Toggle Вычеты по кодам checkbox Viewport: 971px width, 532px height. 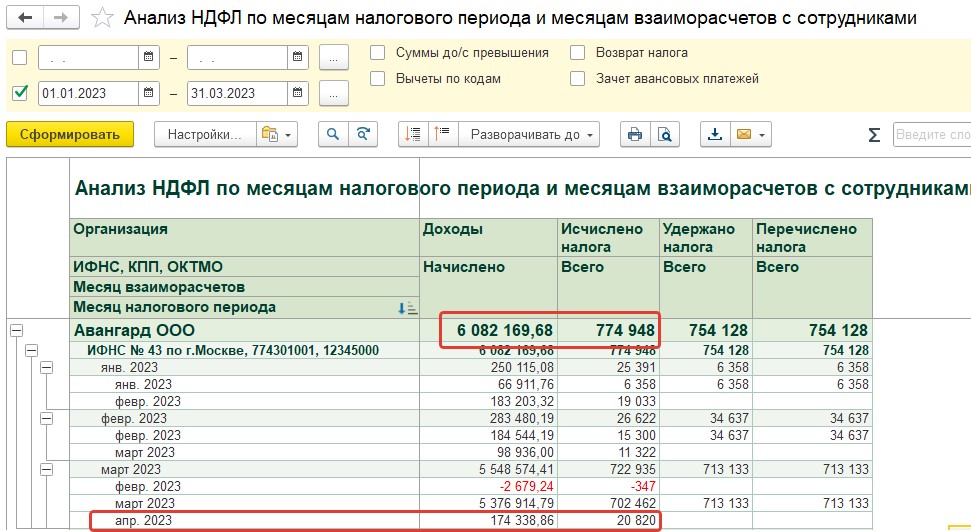[377, 79]
